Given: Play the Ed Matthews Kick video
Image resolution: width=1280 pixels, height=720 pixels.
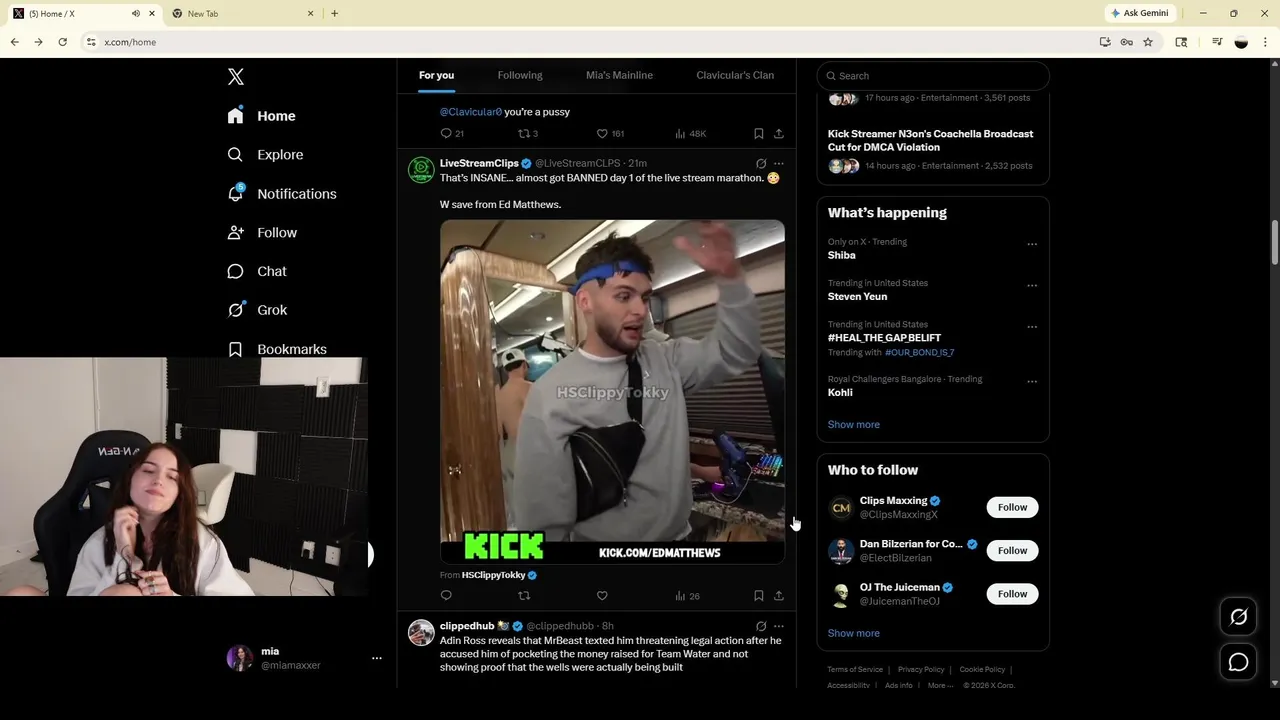Looking at the screenshot, I should (612, 392).
